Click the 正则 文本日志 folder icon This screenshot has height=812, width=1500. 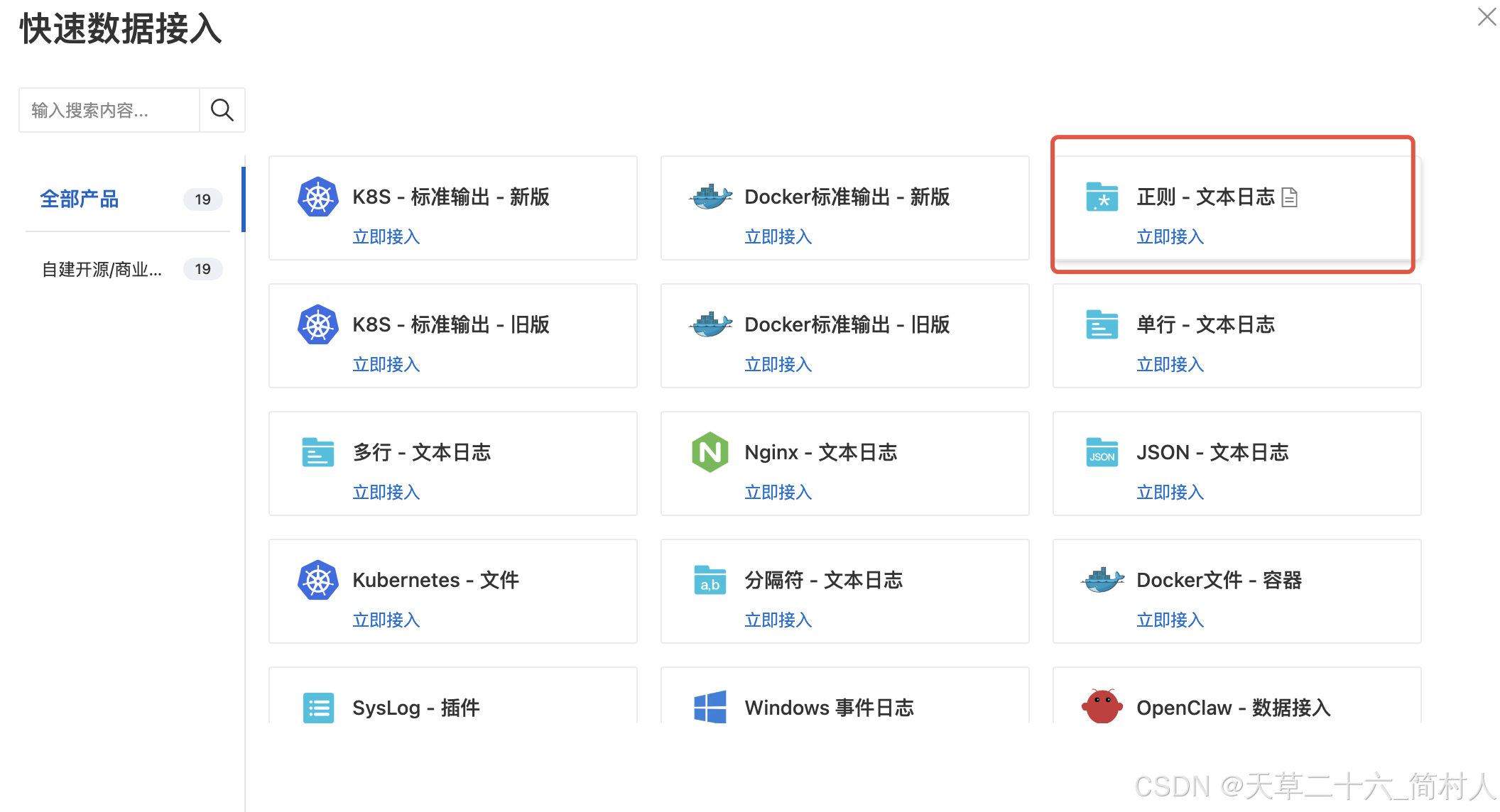pyautogui.click(x=1102, y=197)
